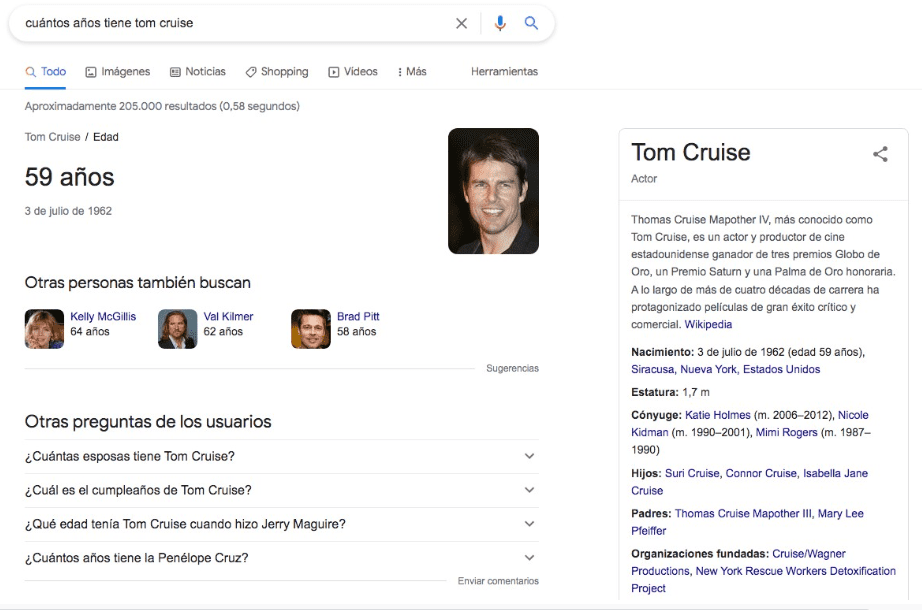Open the Más dropdown menu
This screenshot has width=922, height=610.
tap(411, 72)
